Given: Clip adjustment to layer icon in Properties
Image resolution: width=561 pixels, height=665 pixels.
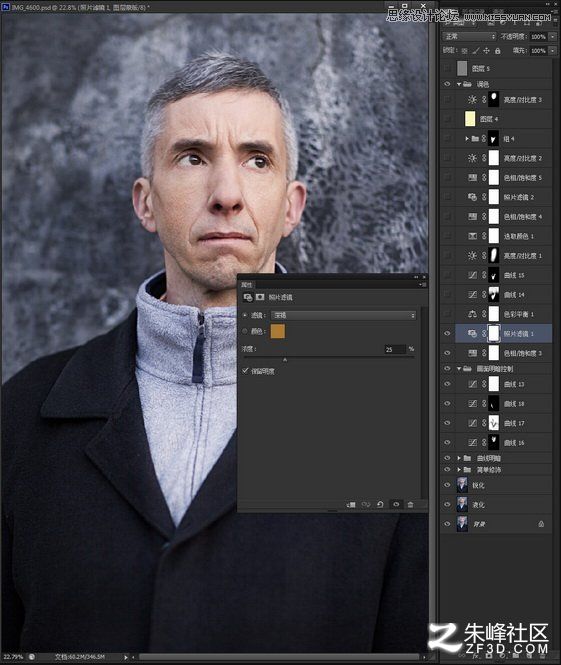Looking at the screenshot, I should click(x=351, y=505).
